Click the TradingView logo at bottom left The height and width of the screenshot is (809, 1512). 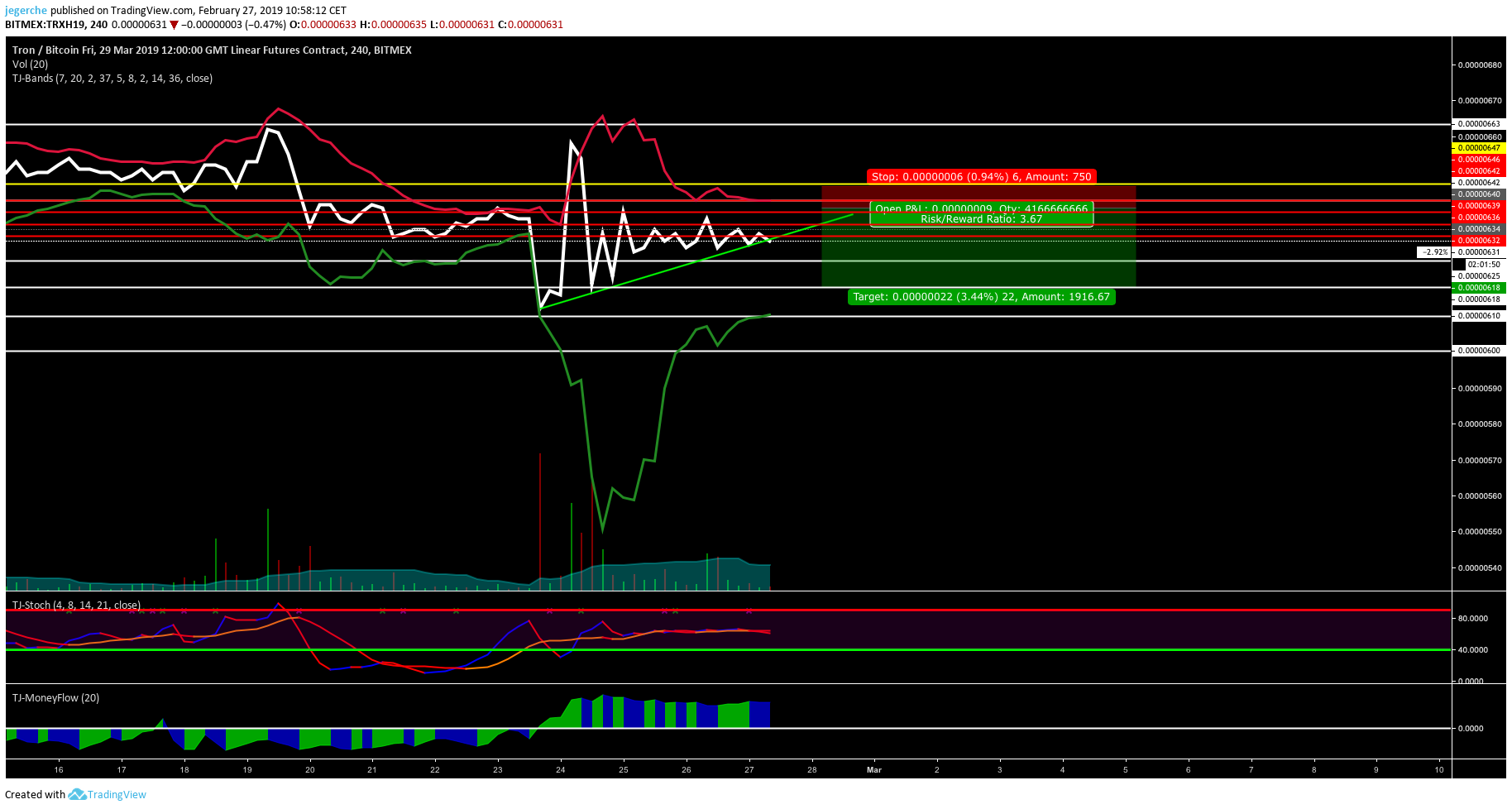108,794
